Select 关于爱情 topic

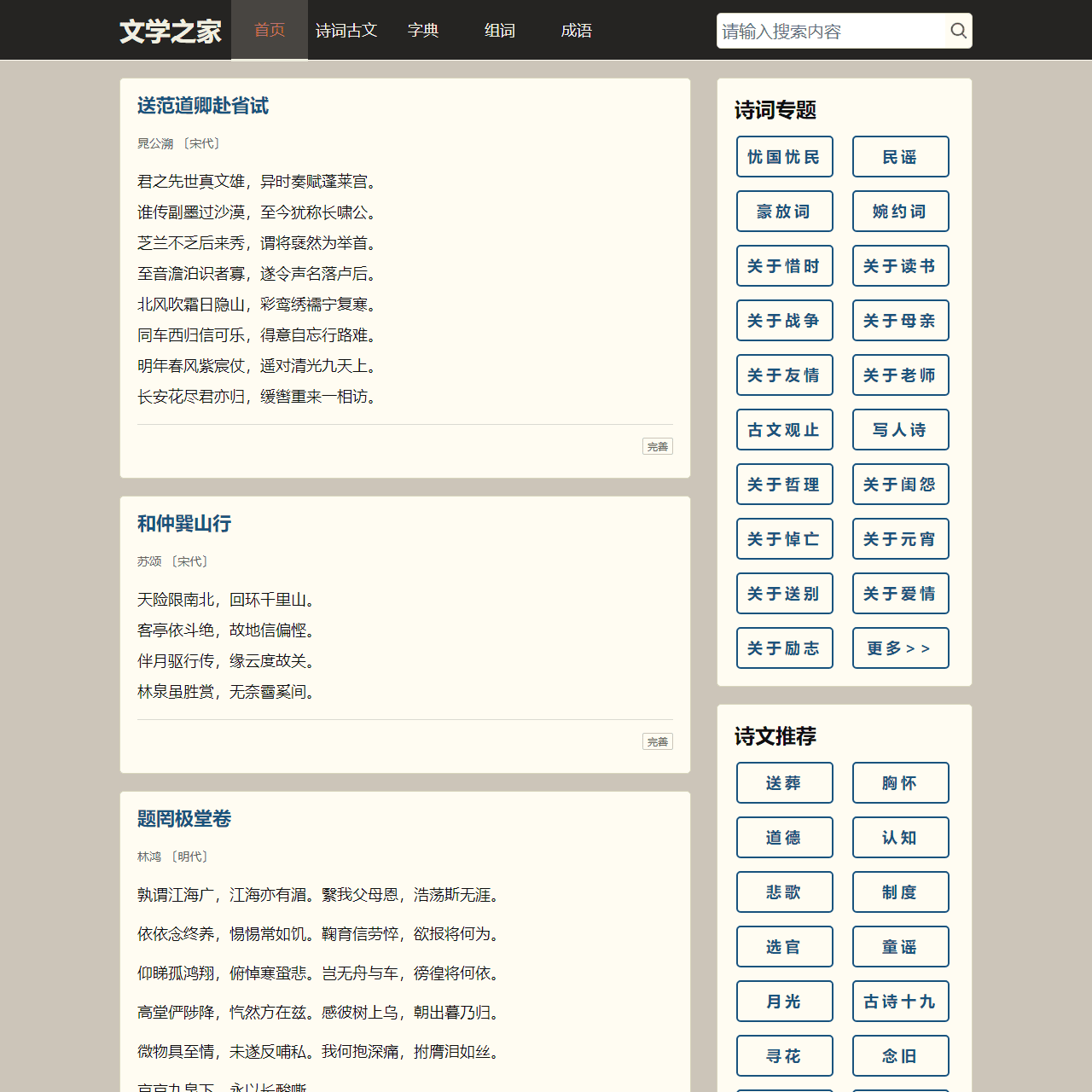coord(901,594)
